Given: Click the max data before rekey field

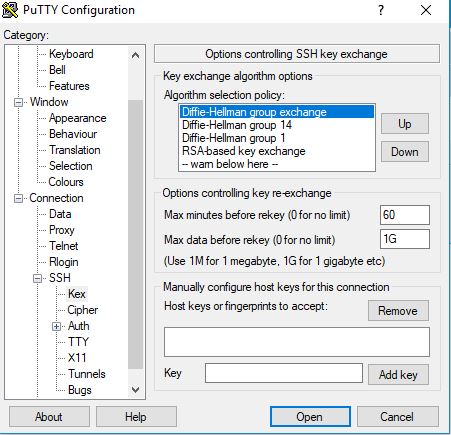Looking at the screenshot, I should 405,239.
